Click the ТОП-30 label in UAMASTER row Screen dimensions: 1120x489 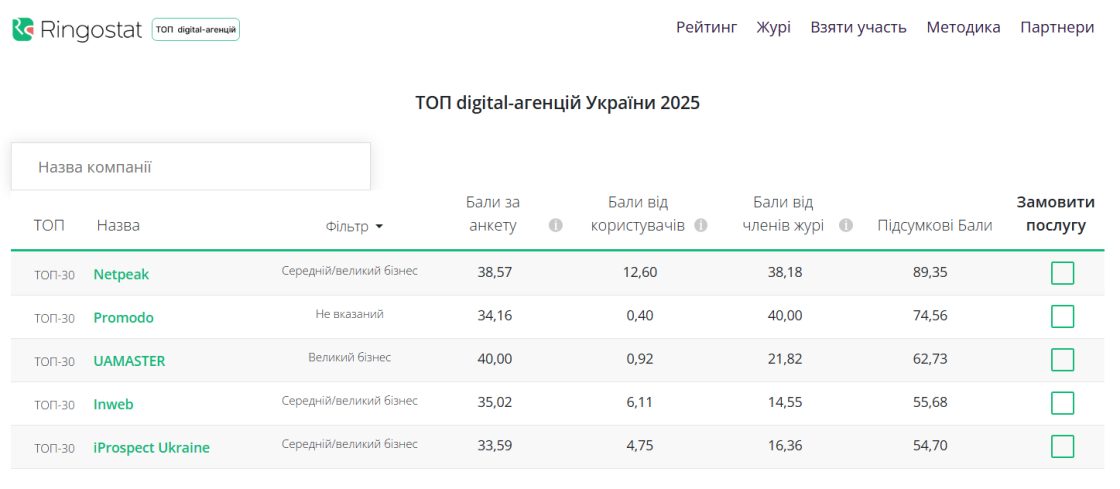pyautogui.click(x=54, y=362)
